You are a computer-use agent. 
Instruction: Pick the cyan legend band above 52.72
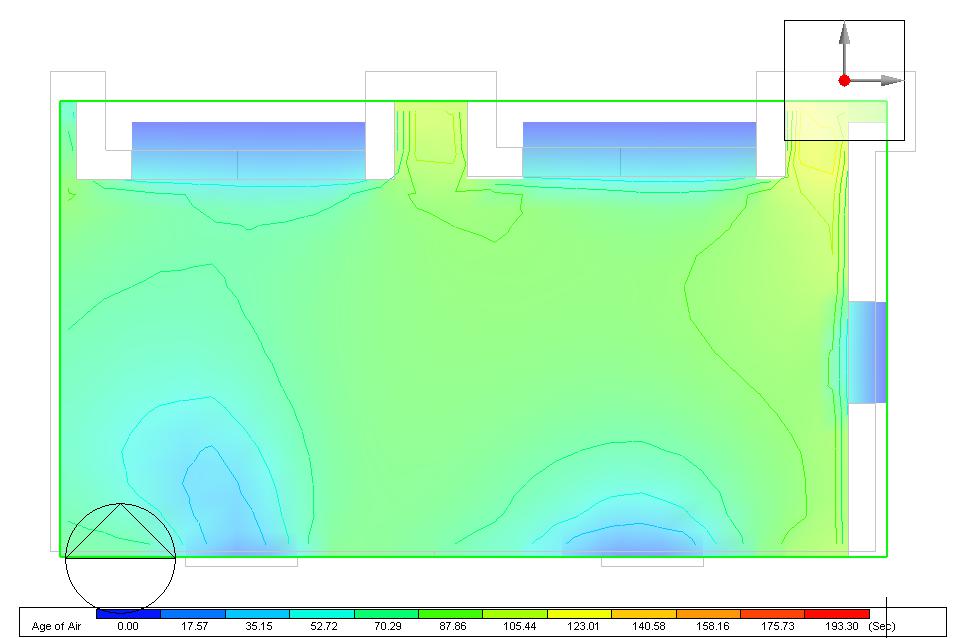(x=322, y=614)
